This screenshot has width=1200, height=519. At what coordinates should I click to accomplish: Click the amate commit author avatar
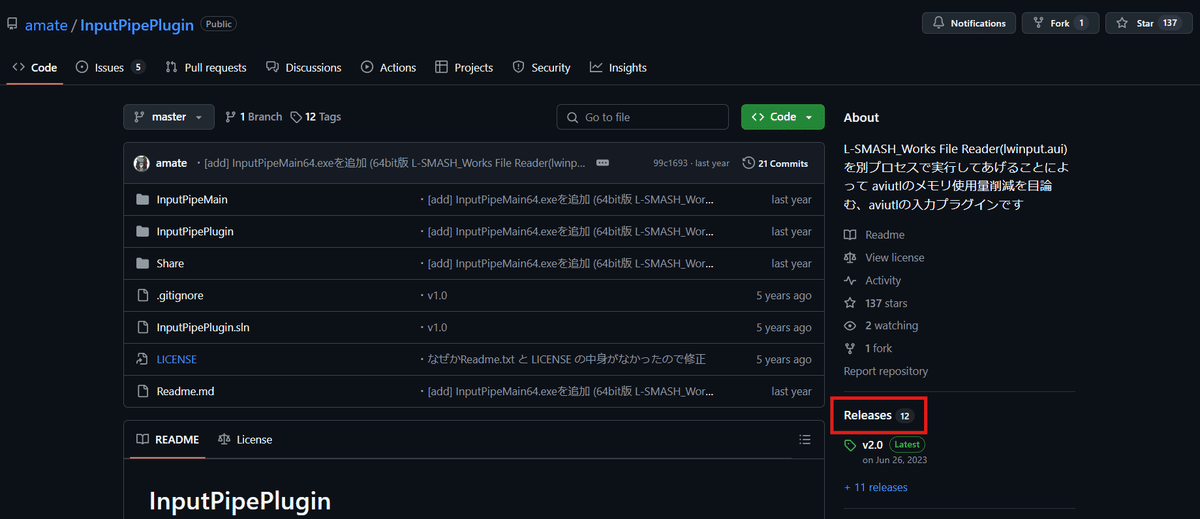(x=142, y=163)
